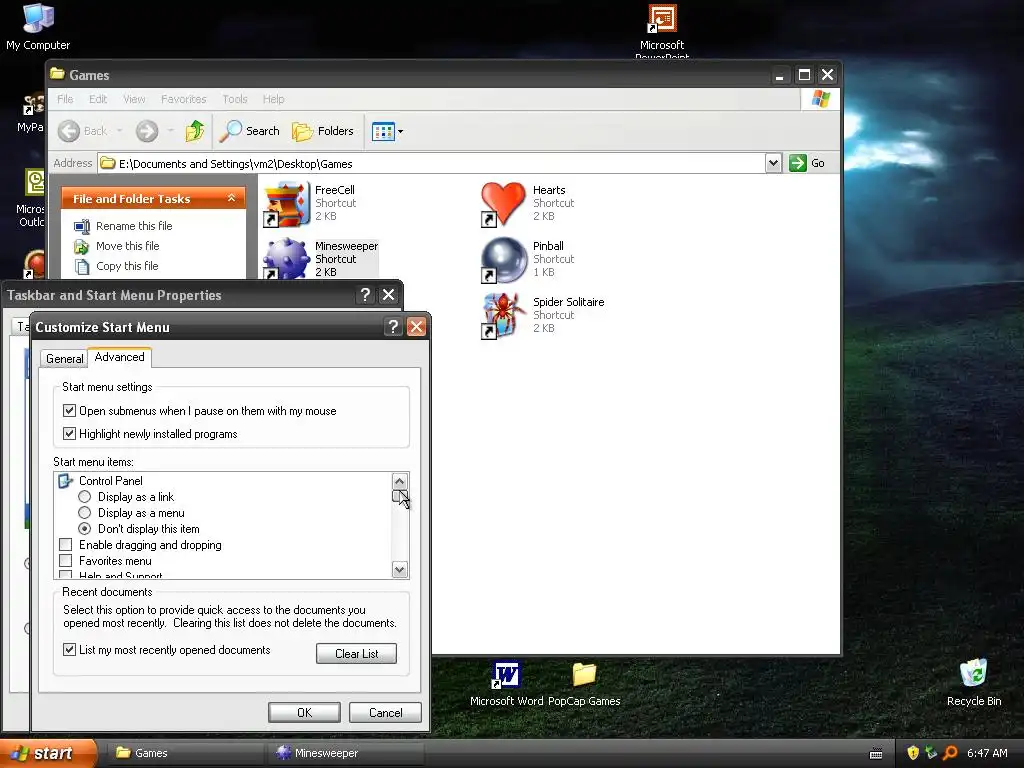Click Copy this file link
The width and height of the screenshot is (1024, 768).
click(x=127, y=266)
